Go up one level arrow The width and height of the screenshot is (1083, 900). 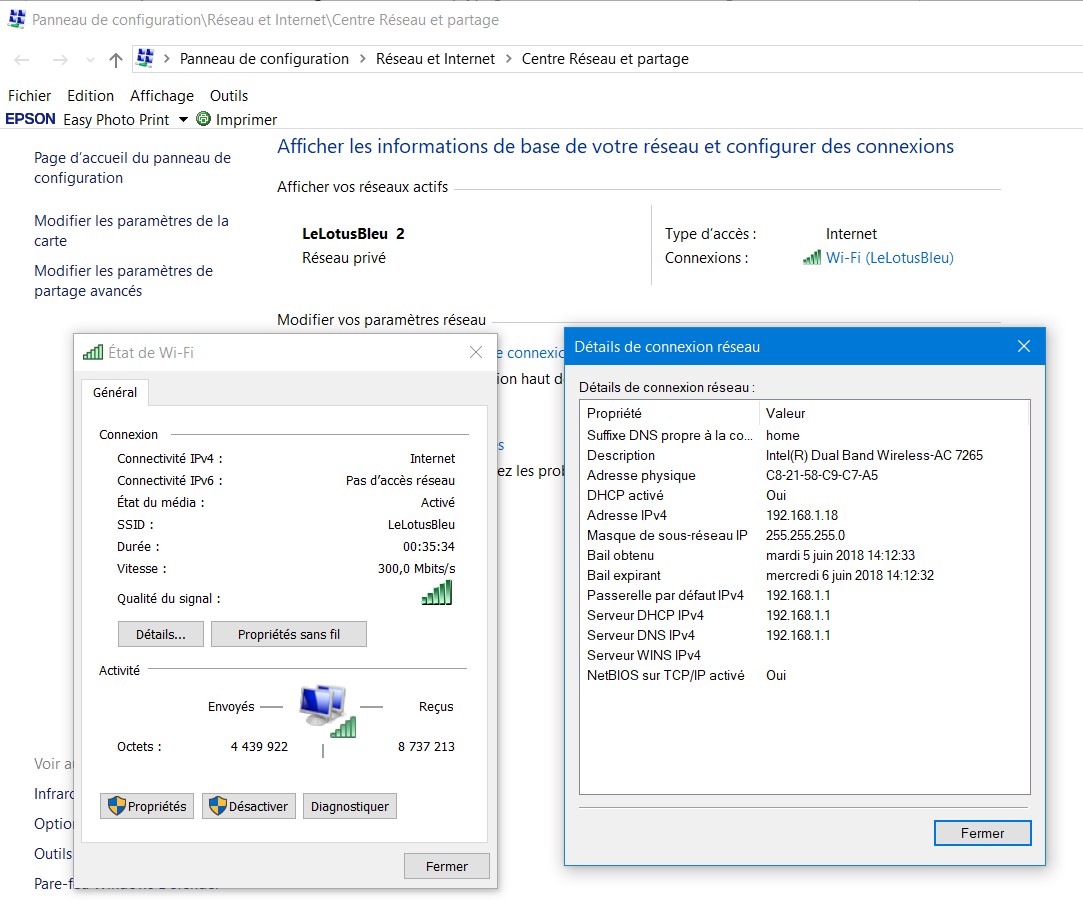(116, 60)
